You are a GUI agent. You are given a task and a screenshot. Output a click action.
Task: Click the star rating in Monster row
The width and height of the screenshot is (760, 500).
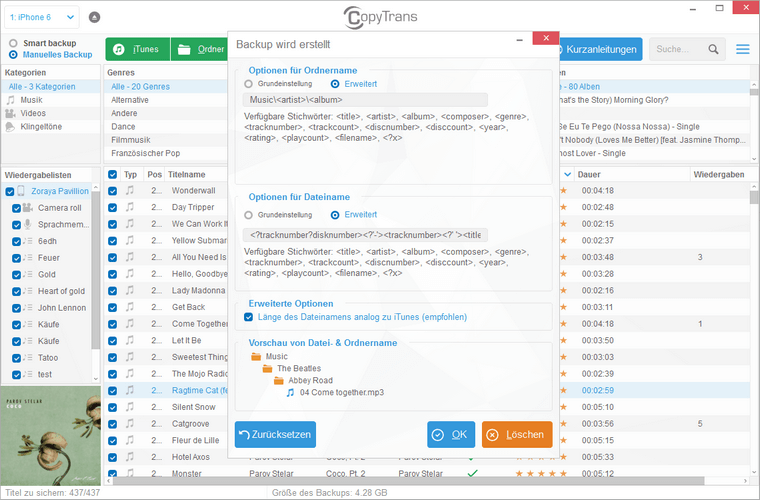coord(541,473)
